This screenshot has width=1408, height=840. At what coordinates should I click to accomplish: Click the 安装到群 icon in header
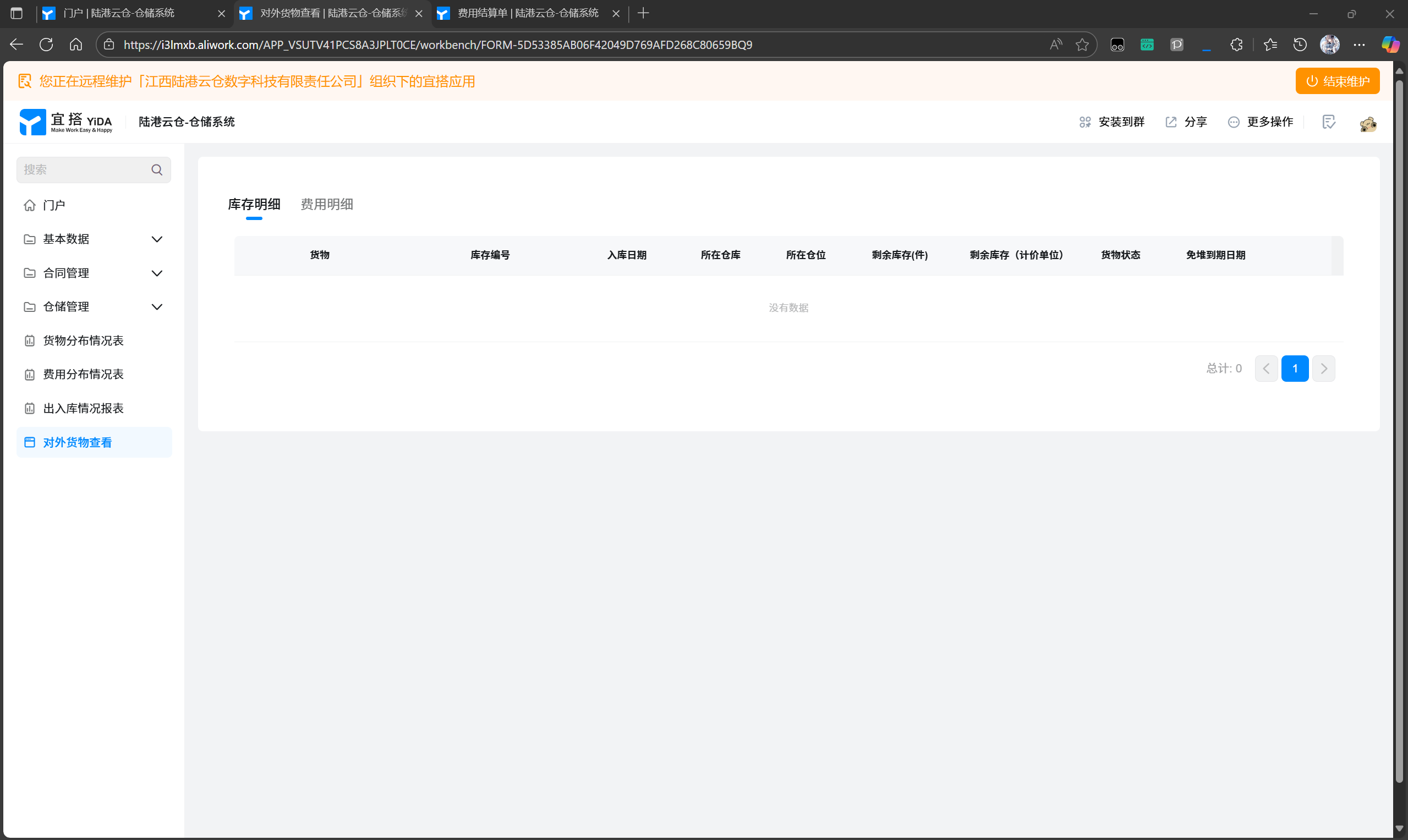coord(1084,122)
